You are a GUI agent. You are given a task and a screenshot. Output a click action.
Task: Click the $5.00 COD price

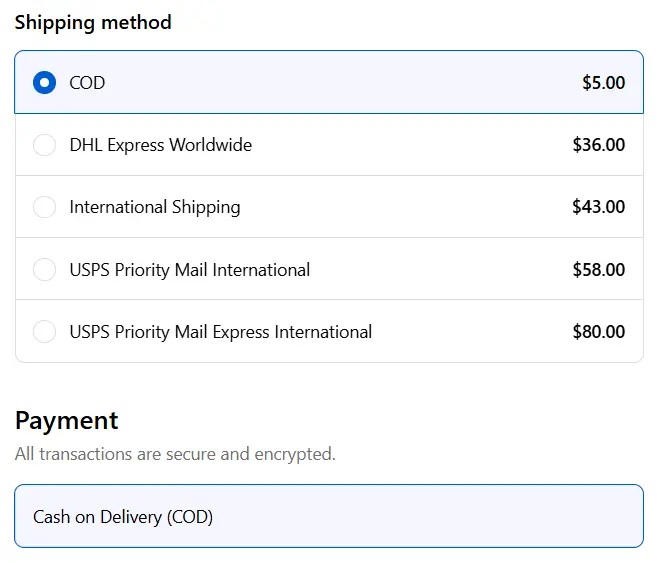point(603,83)
